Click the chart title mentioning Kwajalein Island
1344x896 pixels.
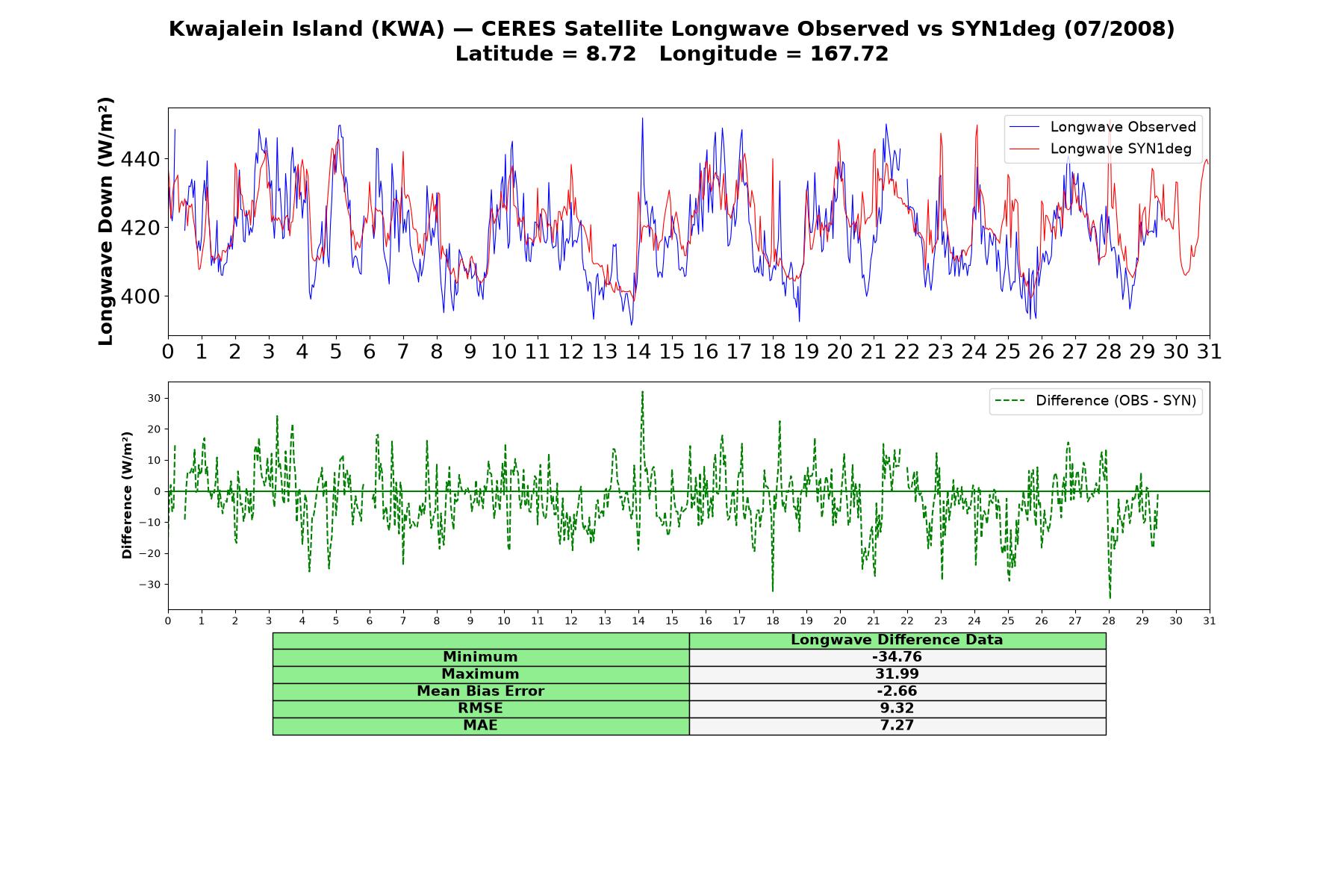click(x=672, y=29)
